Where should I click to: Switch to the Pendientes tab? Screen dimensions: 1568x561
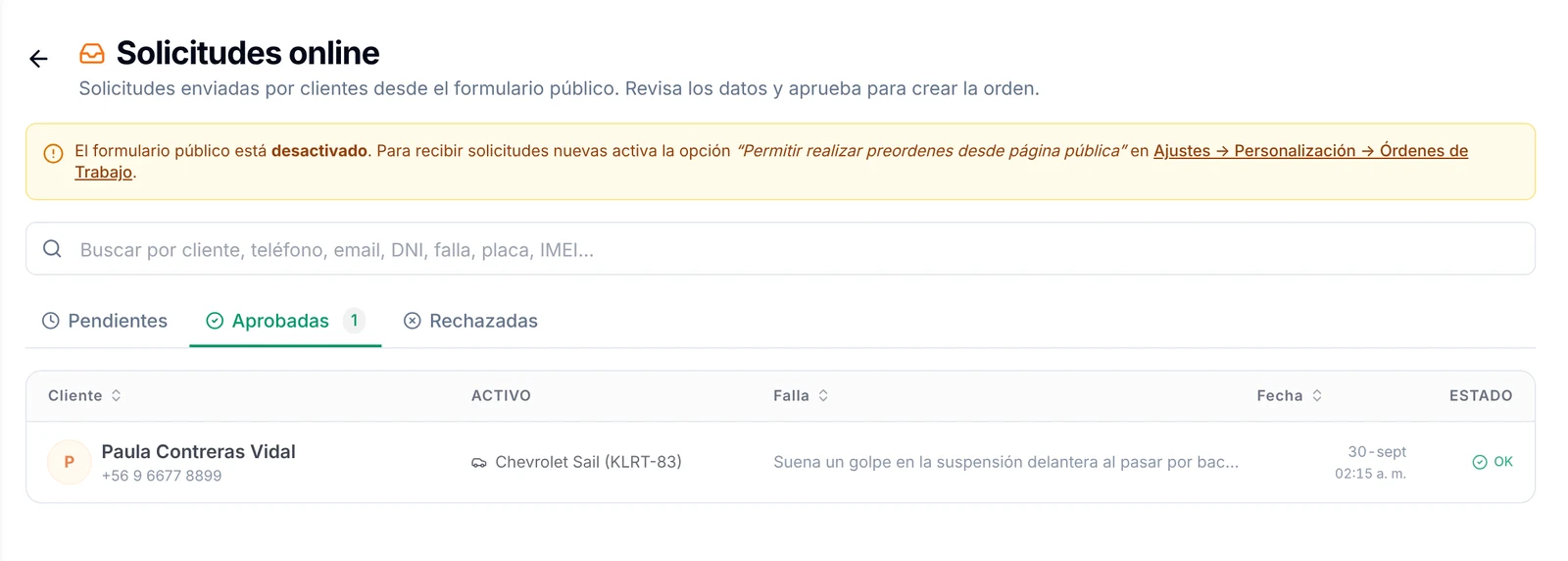(105, 321)
